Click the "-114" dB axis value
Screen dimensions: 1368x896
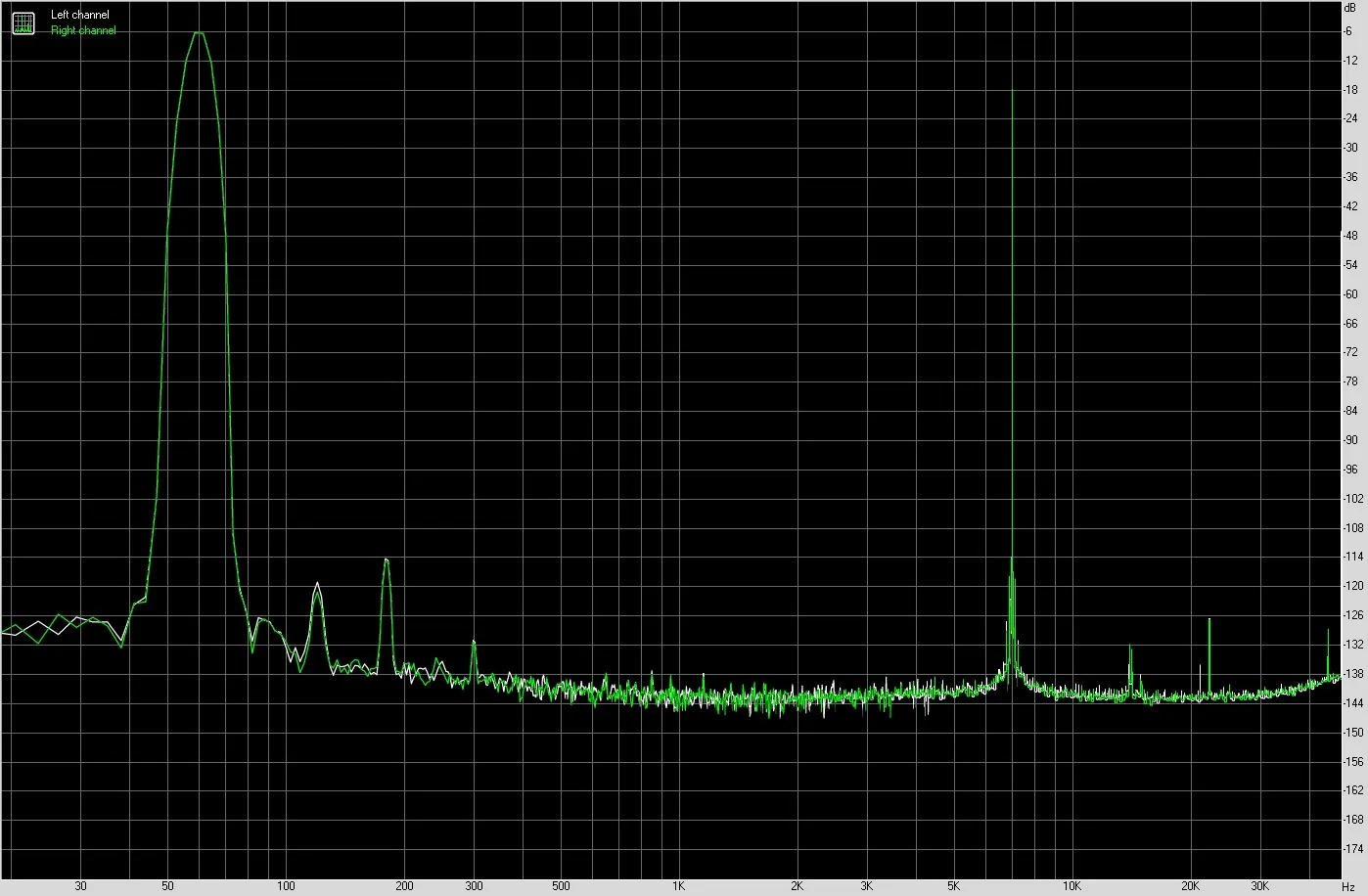pos(1354,557)
